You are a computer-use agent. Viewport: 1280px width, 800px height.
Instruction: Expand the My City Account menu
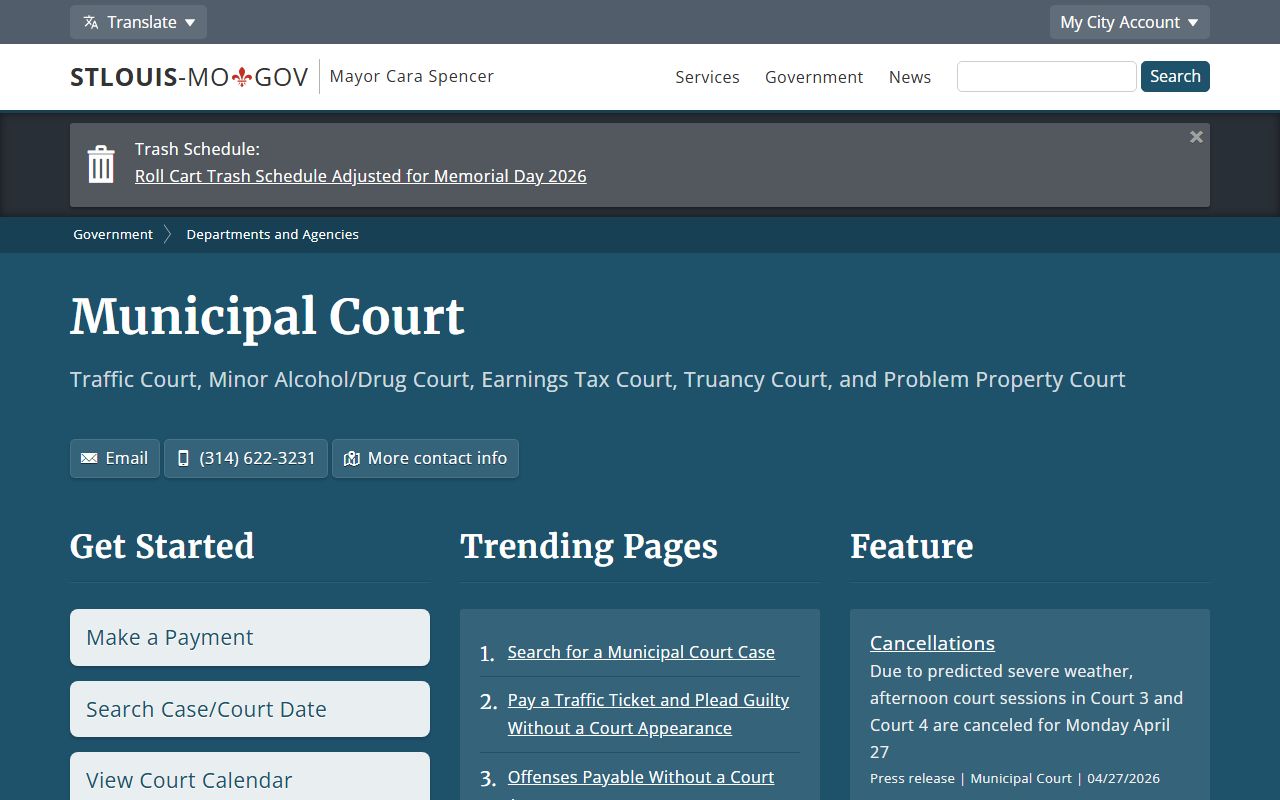(x=1129, y=22)
